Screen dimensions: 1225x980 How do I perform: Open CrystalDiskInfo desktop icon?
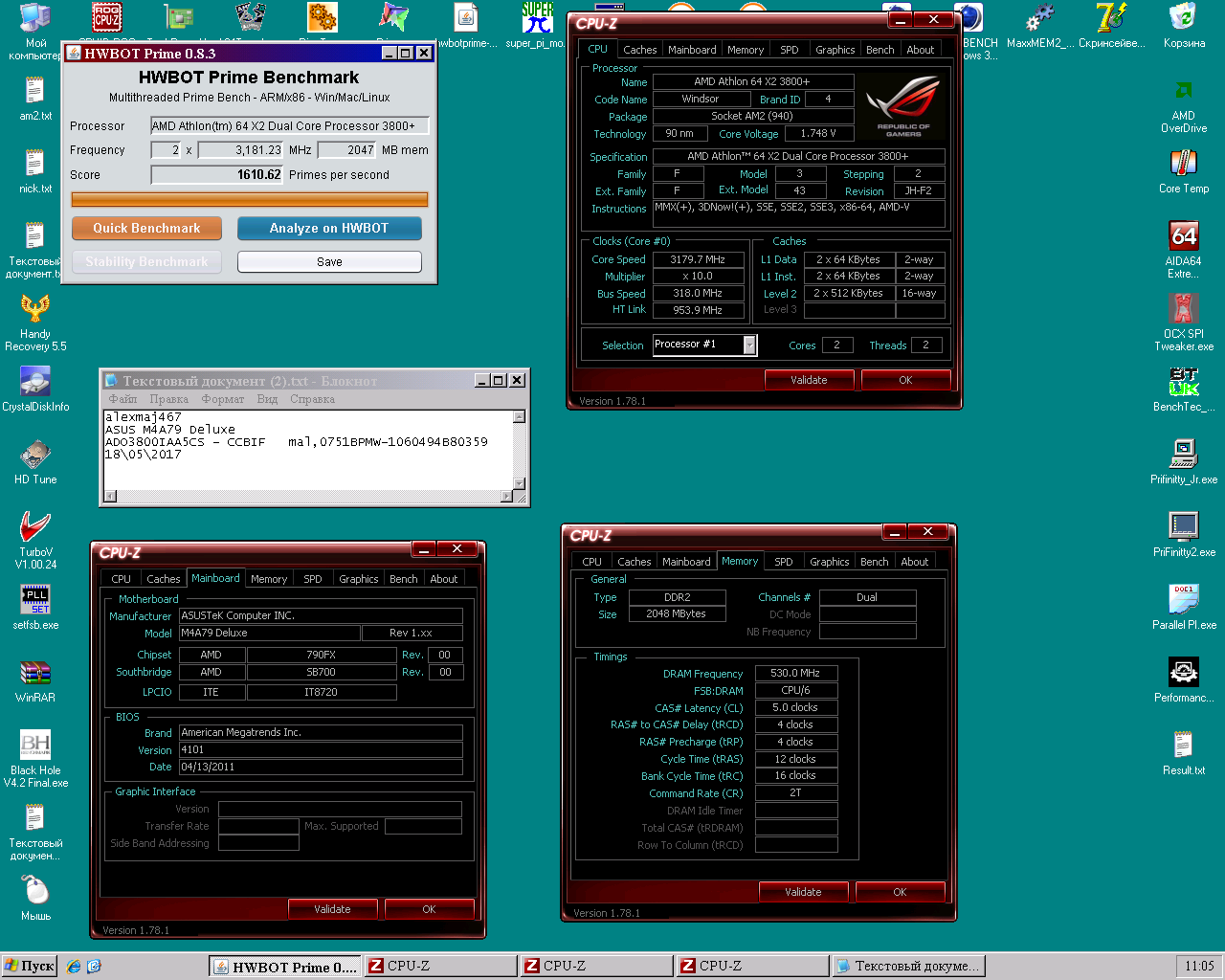coord(35,390)
